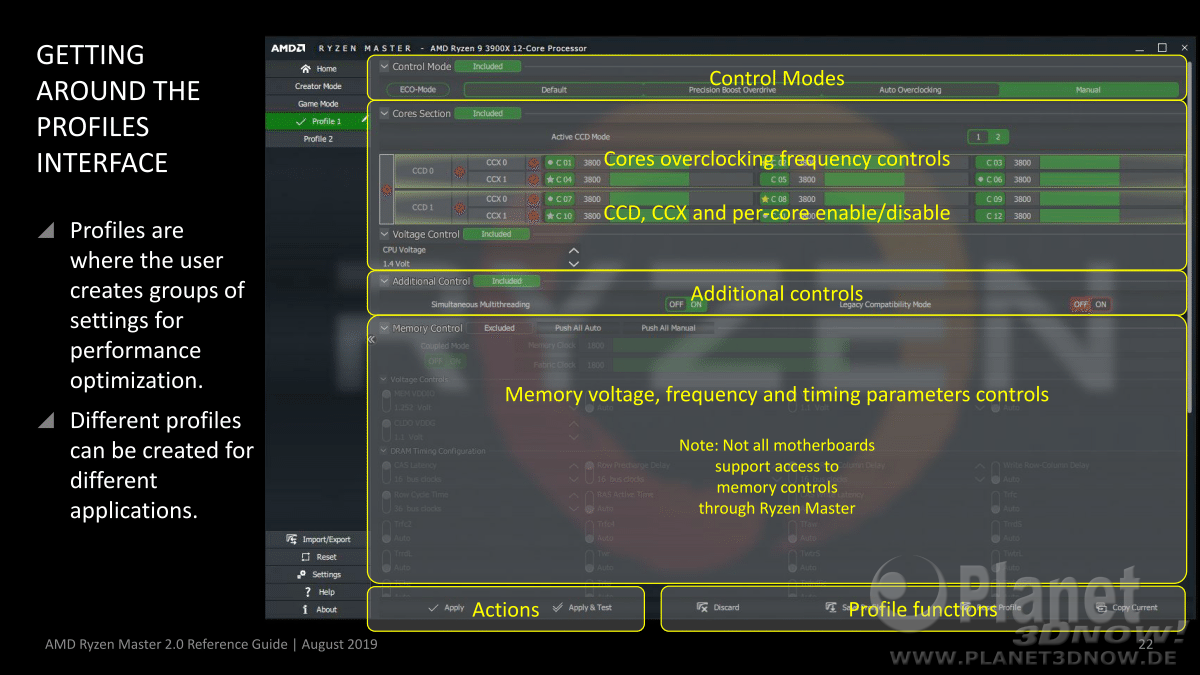Select Auto Overclocking mode
Viewport: 1200px width, 675px height.
coord(910,90)
